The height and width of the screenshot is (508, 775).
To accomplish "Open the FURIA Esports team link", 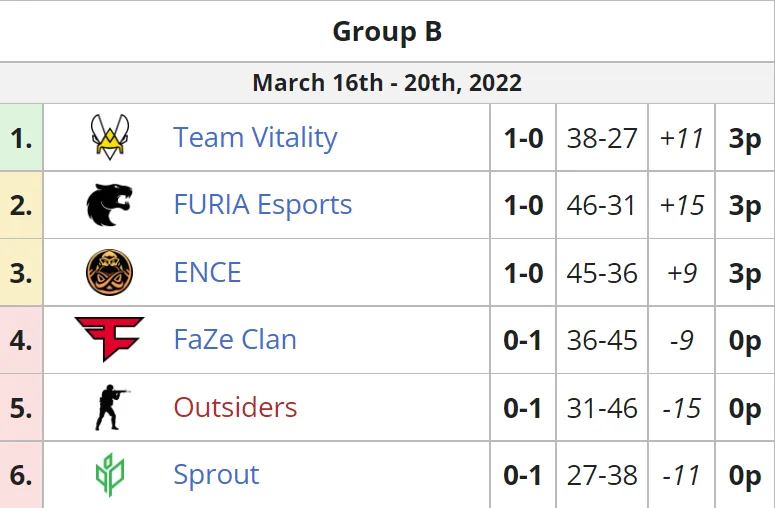I will (x=262, y=205).
